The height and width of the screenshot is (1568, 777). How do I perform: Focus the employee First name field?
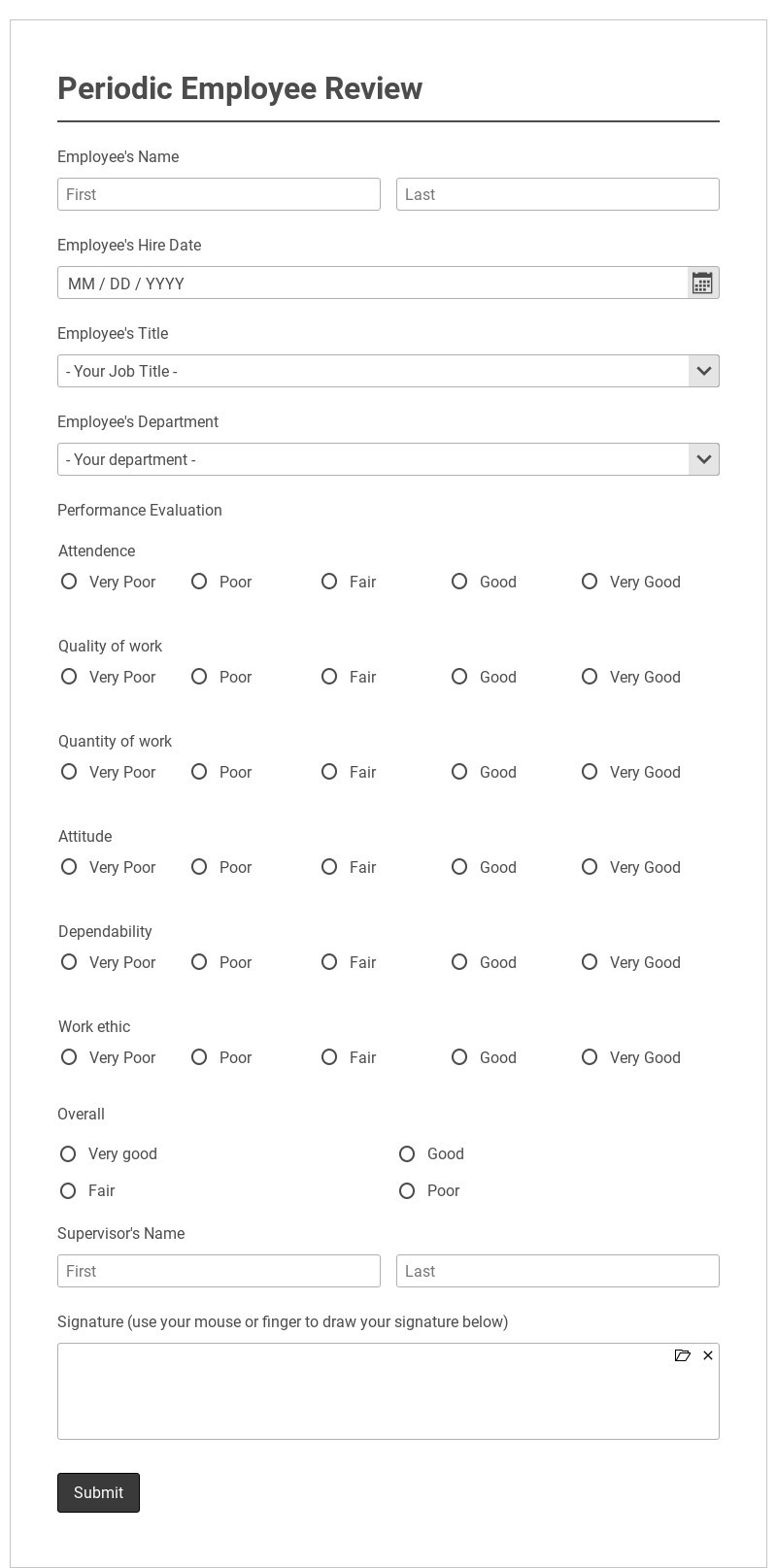pyautogui.click(x=219, y=194)
